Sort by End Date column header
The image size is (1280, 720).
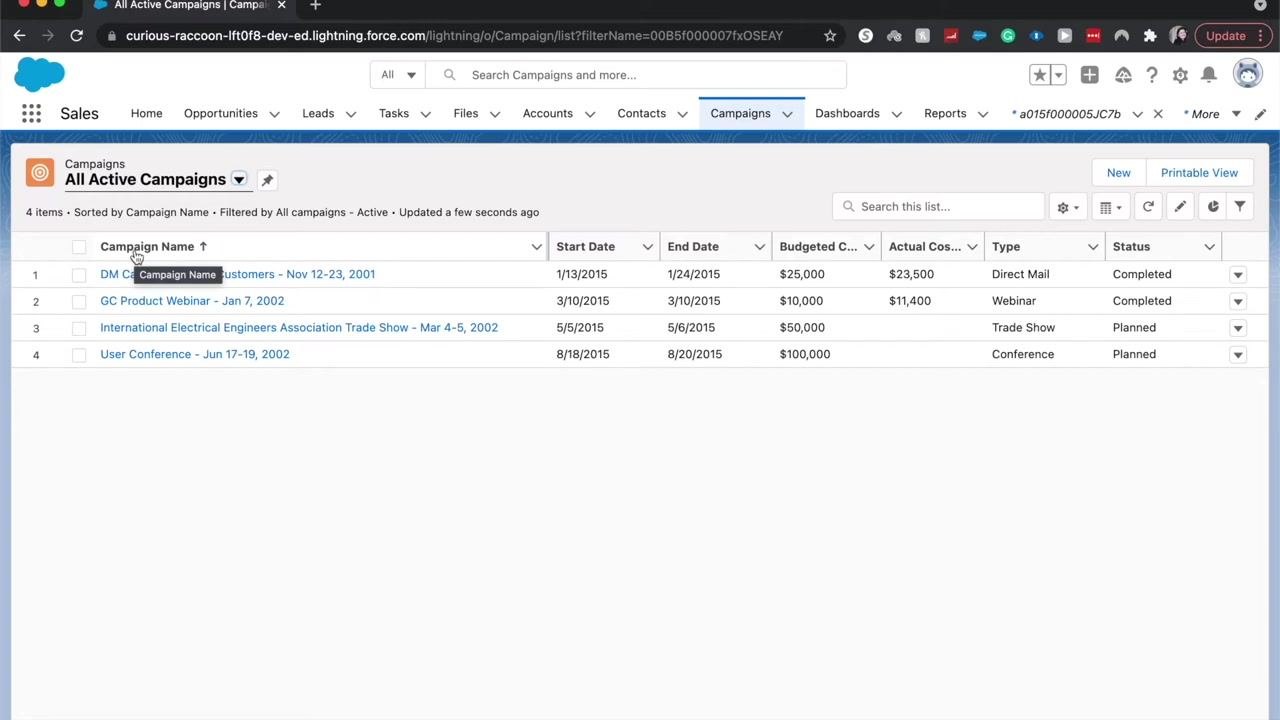(693, 247)
